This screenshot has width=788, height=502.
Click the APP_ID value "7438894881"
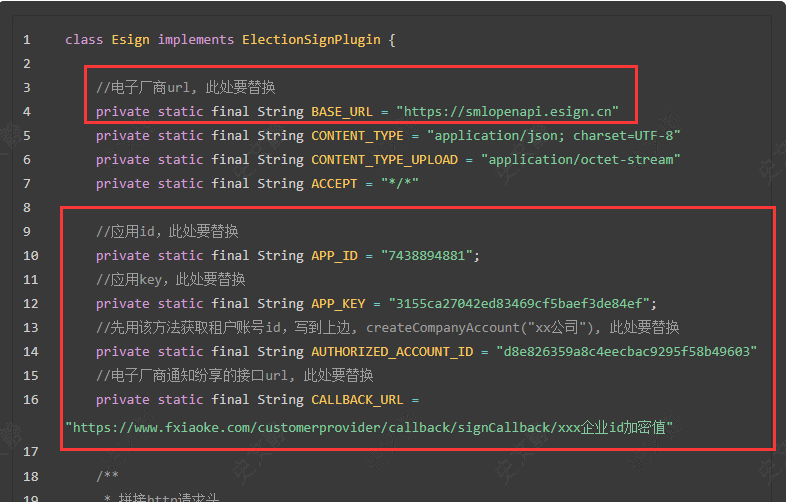[427, 256]
